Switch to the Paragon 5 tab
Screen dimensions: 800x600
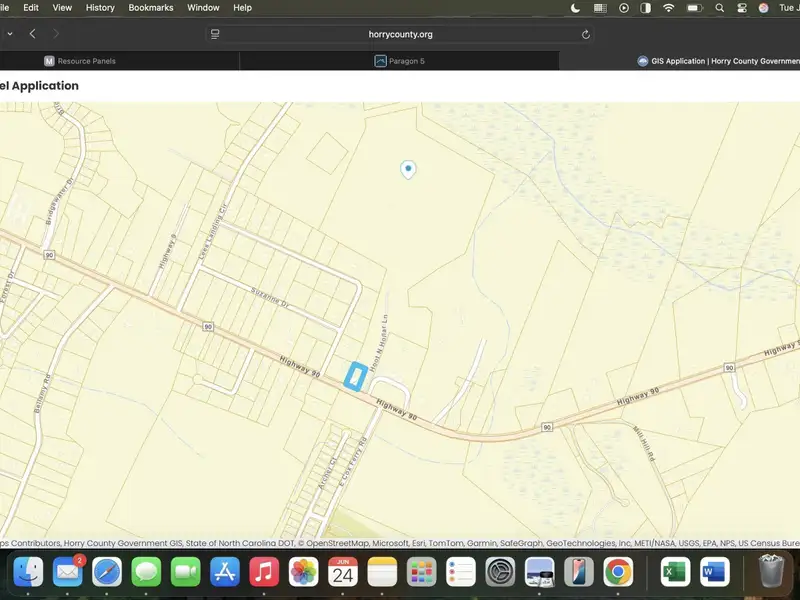[x=400, y=61]
